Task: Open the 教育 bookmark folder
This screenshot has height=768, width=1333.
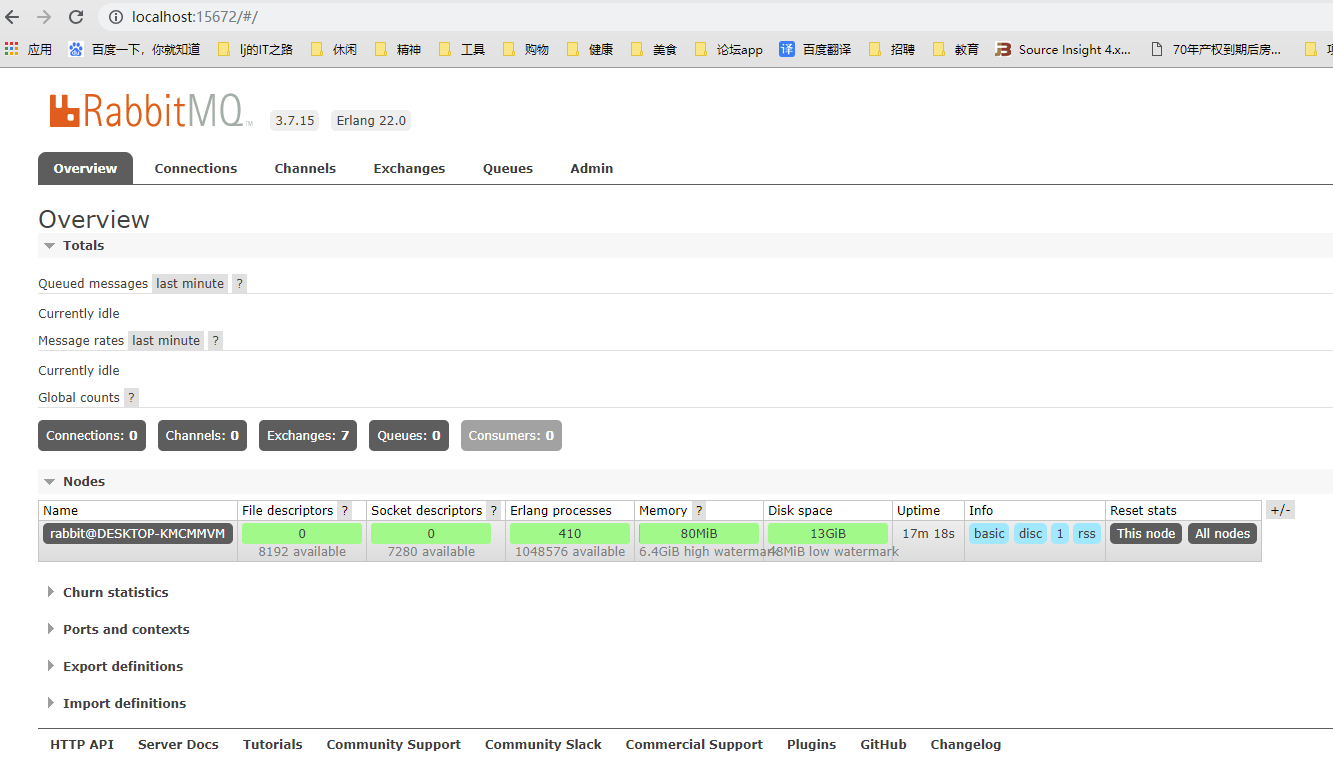Action: (956, 49)
